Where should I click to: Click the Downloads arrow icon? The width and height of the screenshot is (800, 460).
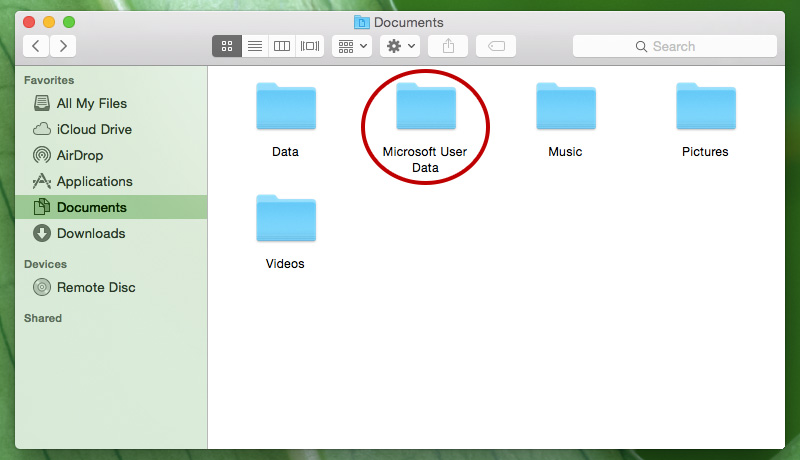(x=42, y=233)
